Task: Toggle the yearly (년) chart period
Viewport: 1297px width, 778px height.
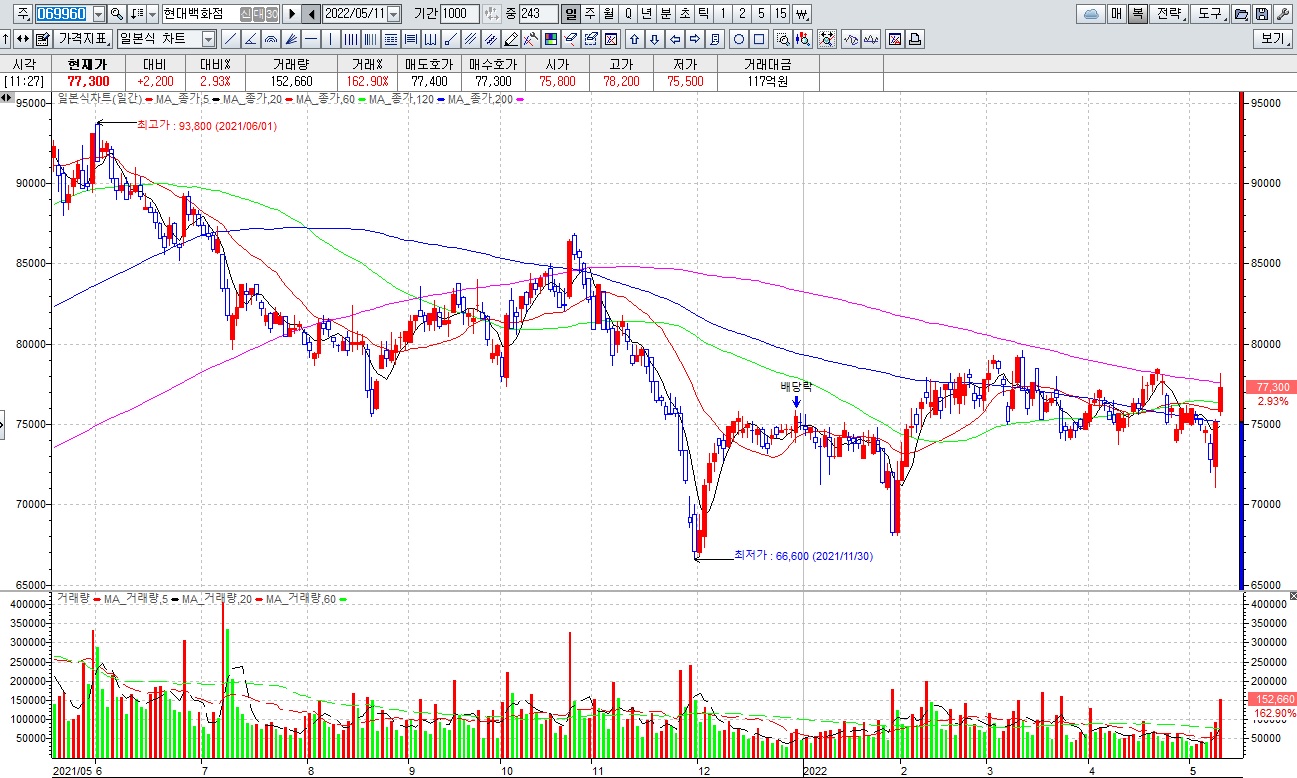Action: pyautogui.click(x=645, y=14)
